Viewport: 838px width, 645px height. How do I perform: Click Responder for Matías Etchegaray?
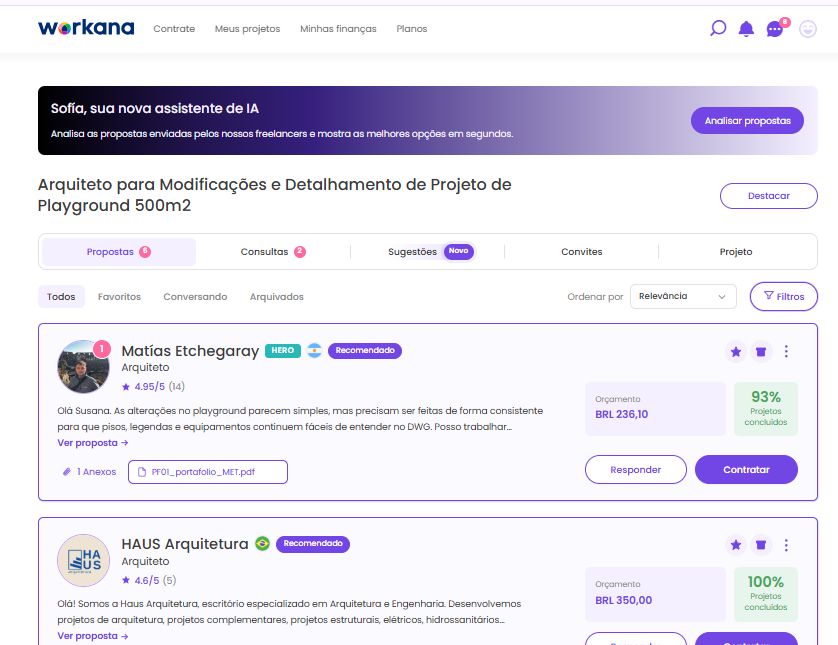[635, 470]
